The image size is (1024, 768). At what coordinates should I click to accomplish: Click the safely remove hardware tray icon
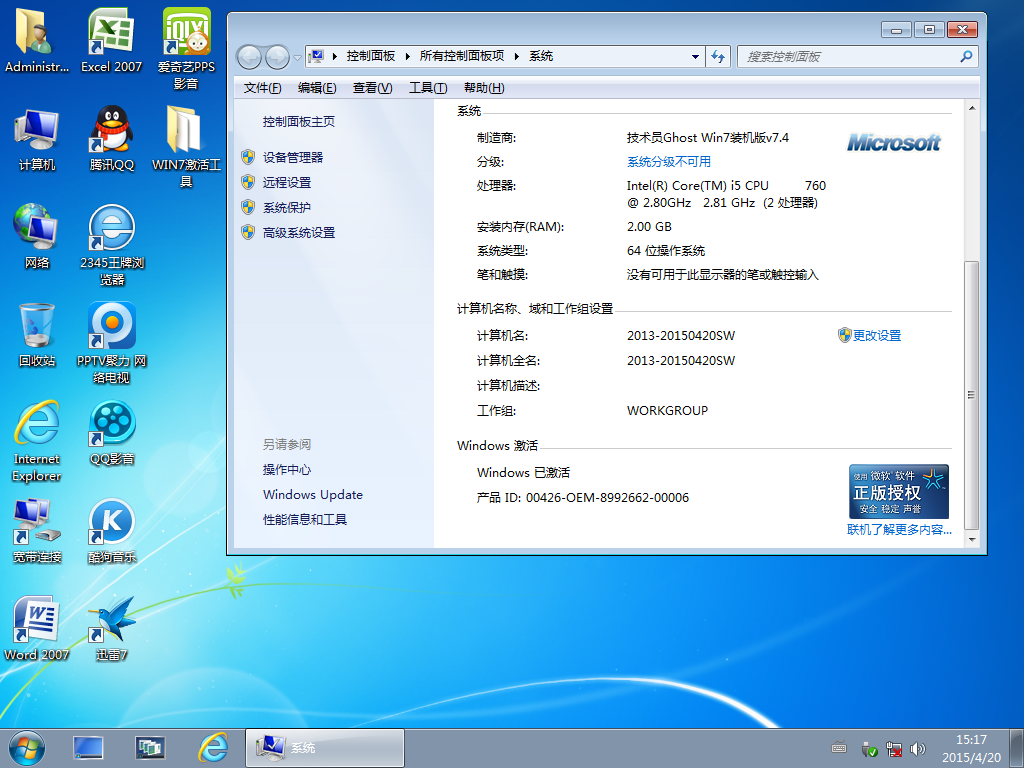[869, 749]
